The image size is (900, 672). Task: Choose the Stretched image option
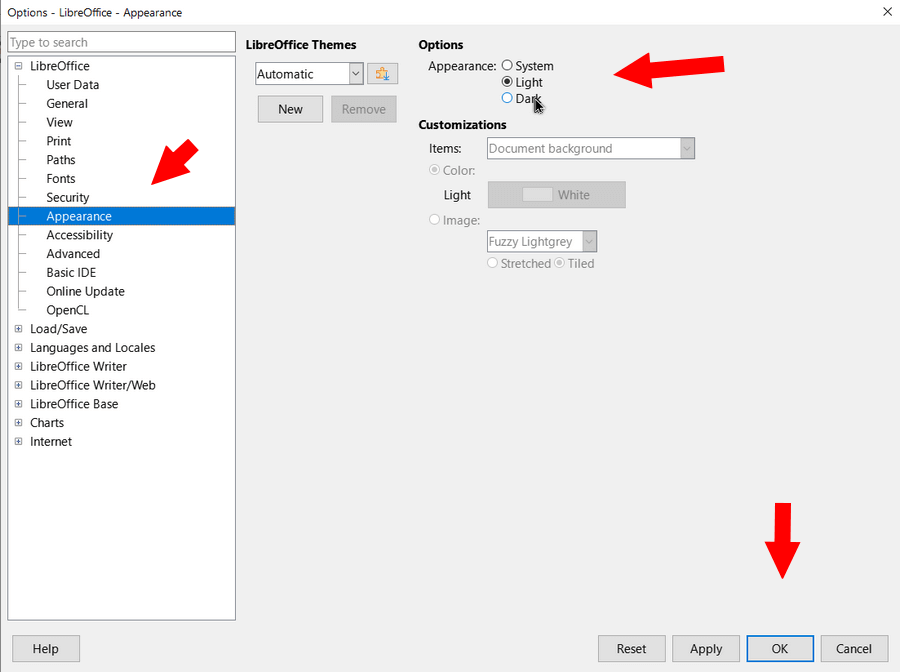click(x=492, y=263)
